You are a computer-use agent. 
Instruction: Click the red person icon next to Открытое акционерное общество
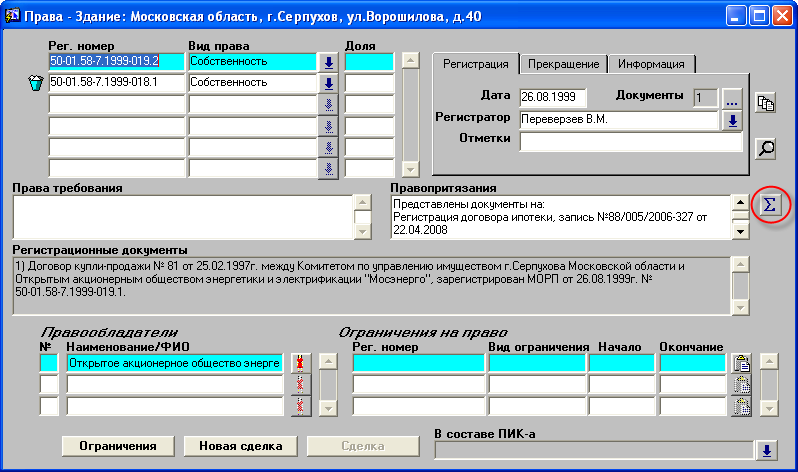point(300,363)
